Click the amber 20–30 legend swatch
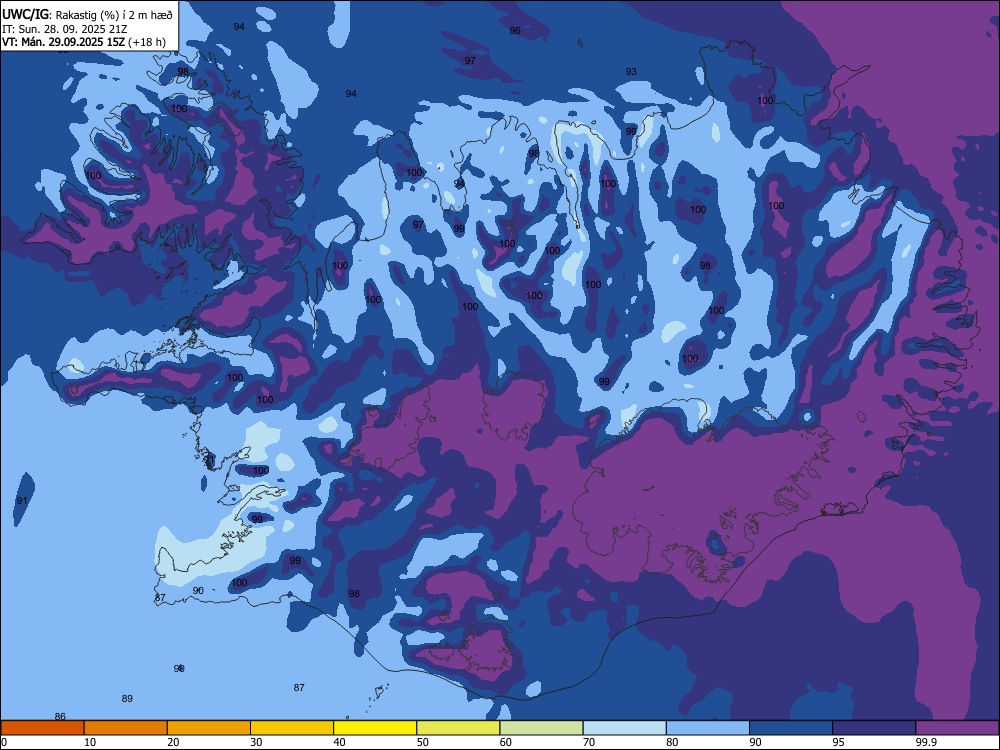This screenshot has height=750, width=1000. (x=209, y=728)
